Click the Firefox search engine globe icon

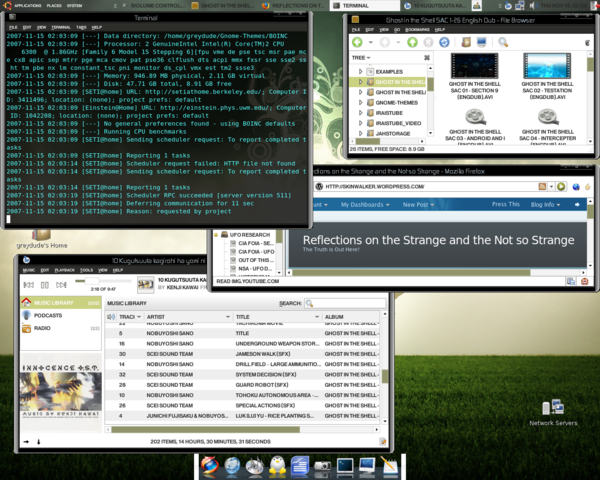(x=576, y=187)
